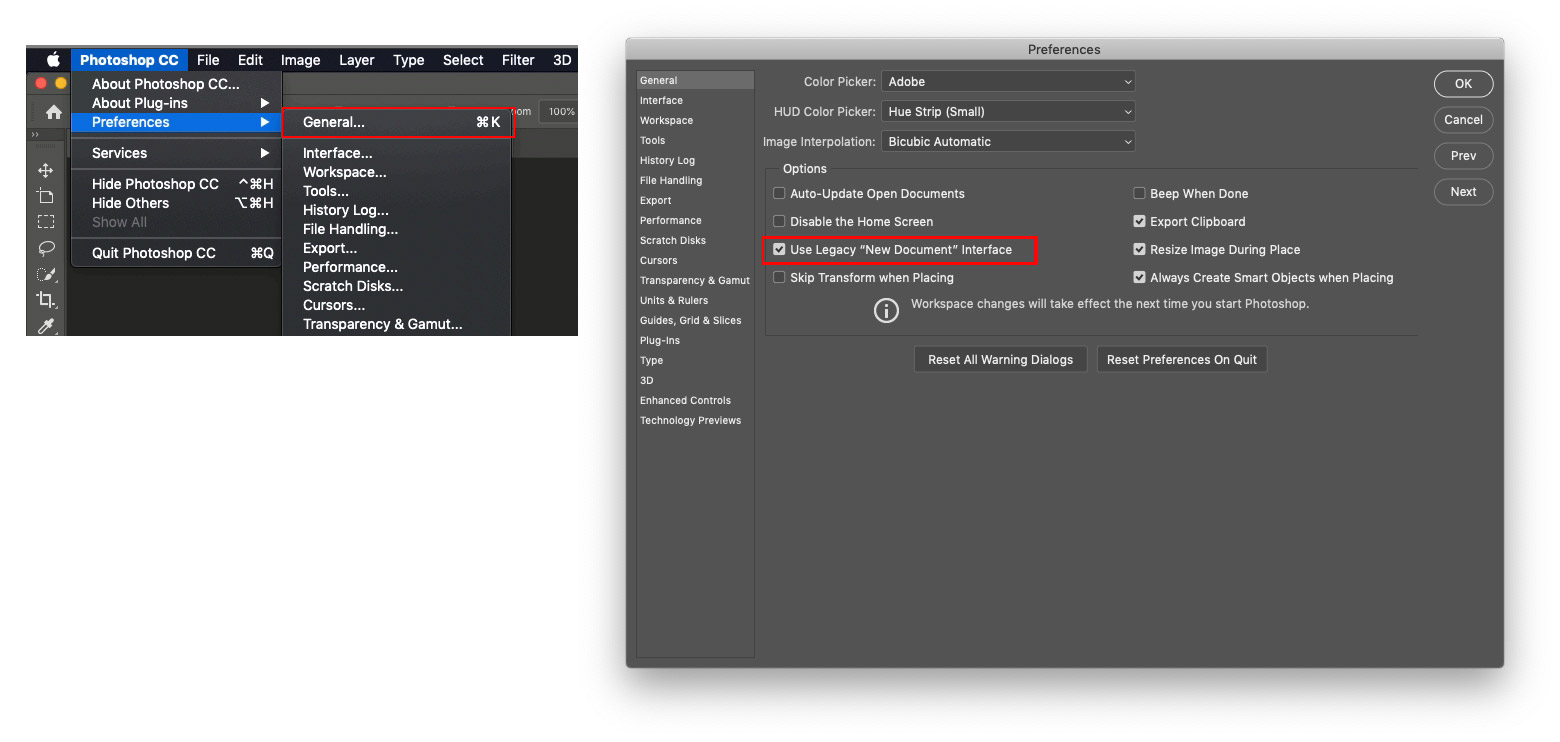The height and width of the screenshot is (742, 1560).
Task: Select the Eyedropper tool
Action: click(x=46, y=325)
